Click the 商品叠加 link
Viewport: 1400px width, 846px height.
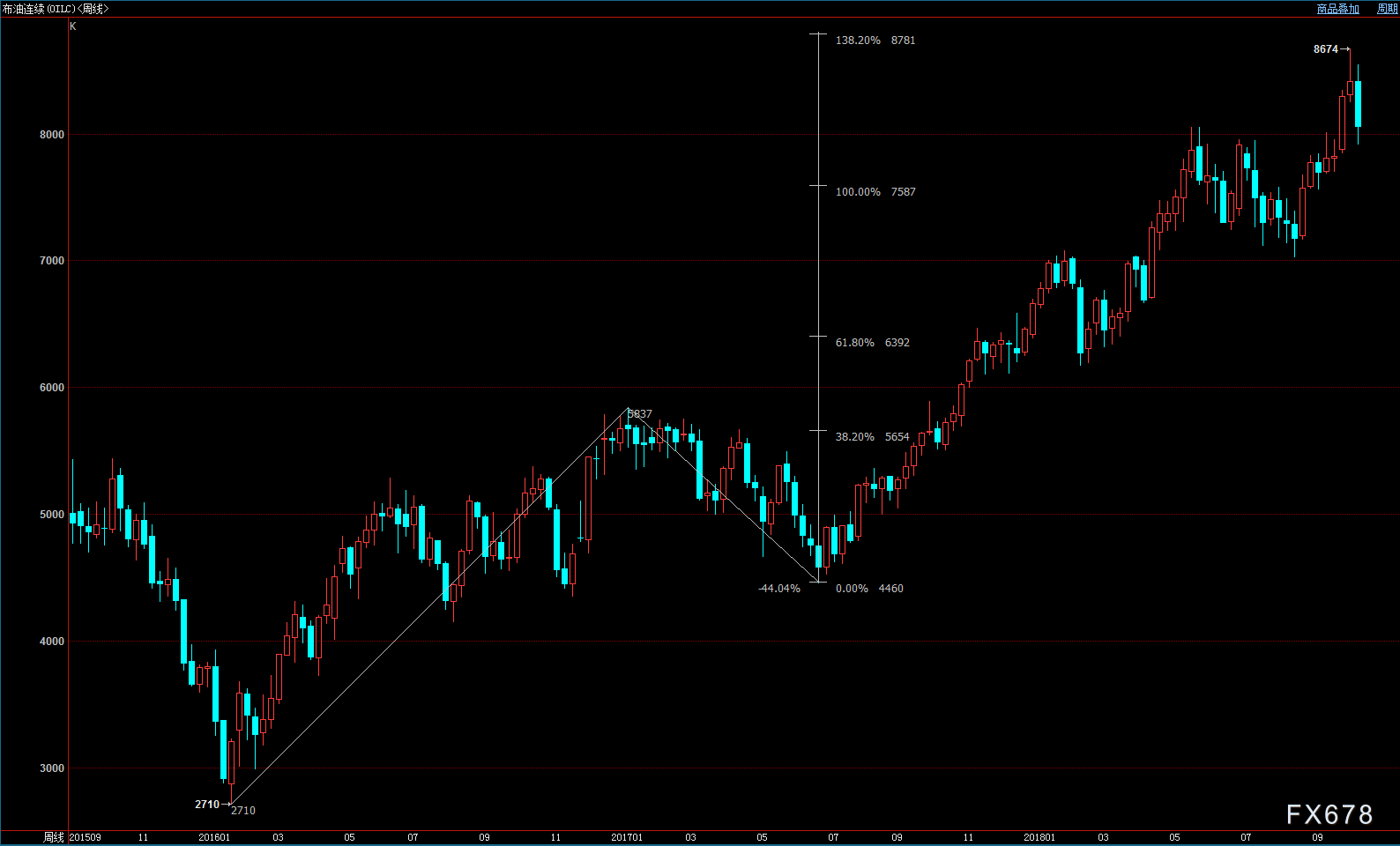tap(1337, 9)
